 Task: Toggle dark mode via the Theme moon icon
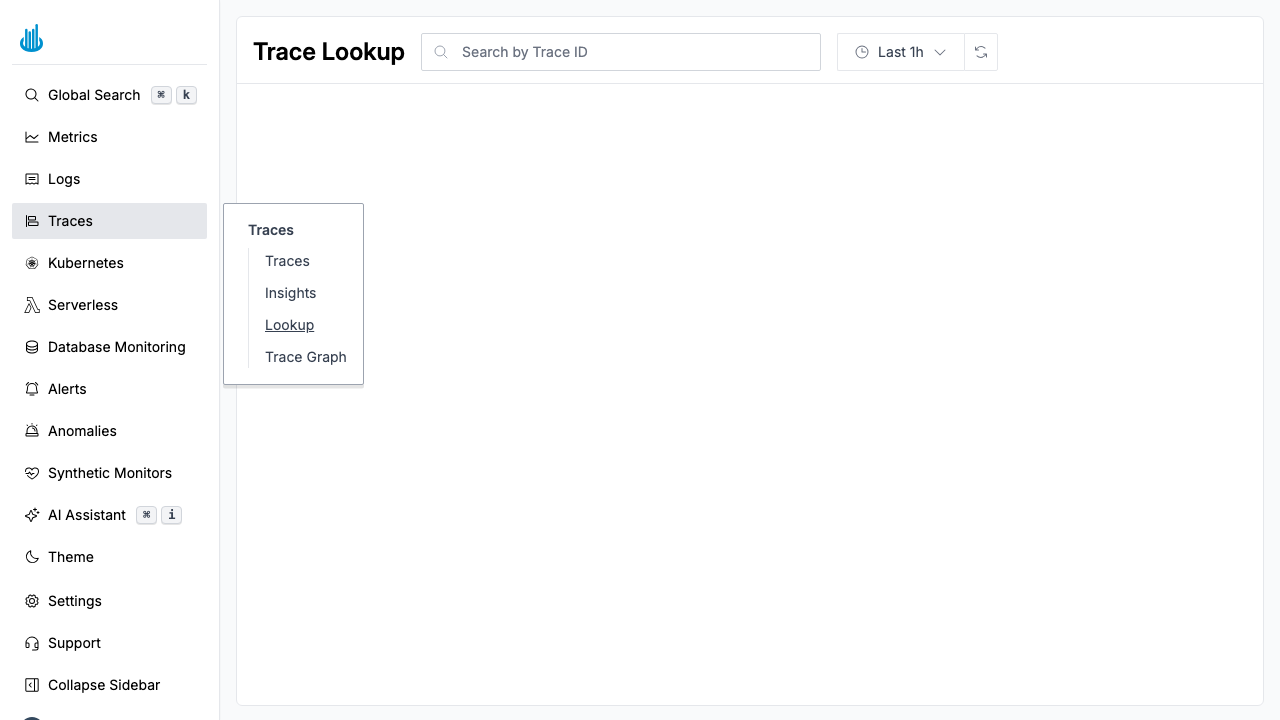coord(31,557)
